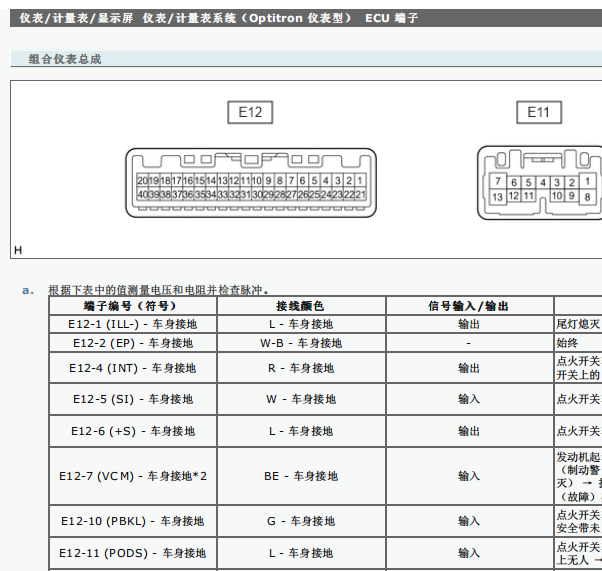Click the 输入 cell in E12-5 row
This screenshot has height=571, width=602.
(x=470, y=399)
